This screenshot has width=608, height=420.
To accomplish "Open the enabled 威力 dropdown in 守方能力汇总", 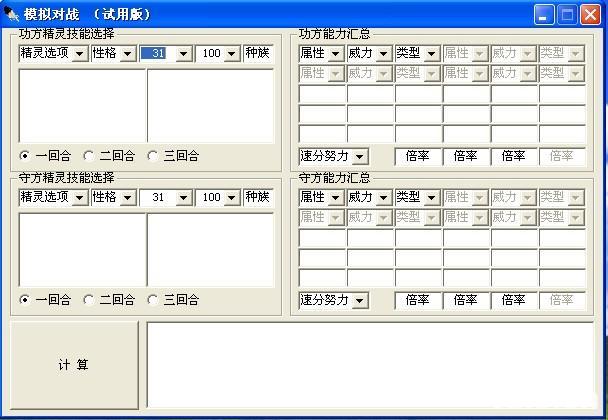I will pos(383,198).
